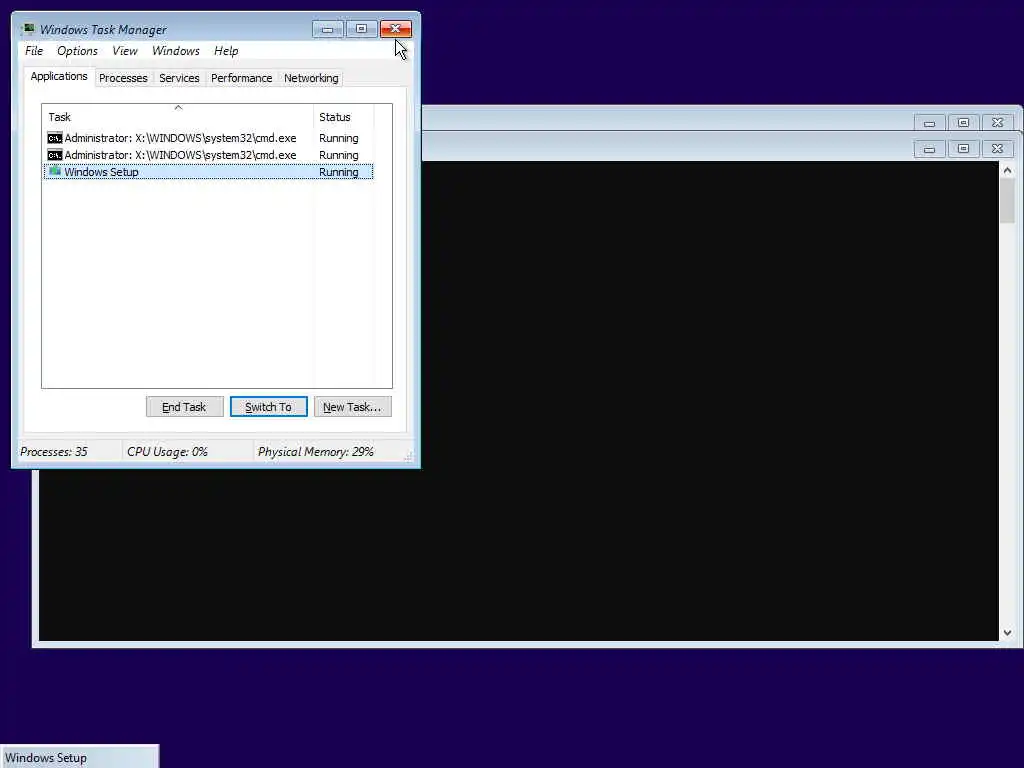Screen dimensions: 1024x768
Task: Select the Windows Setup task row
Action: 208,172
